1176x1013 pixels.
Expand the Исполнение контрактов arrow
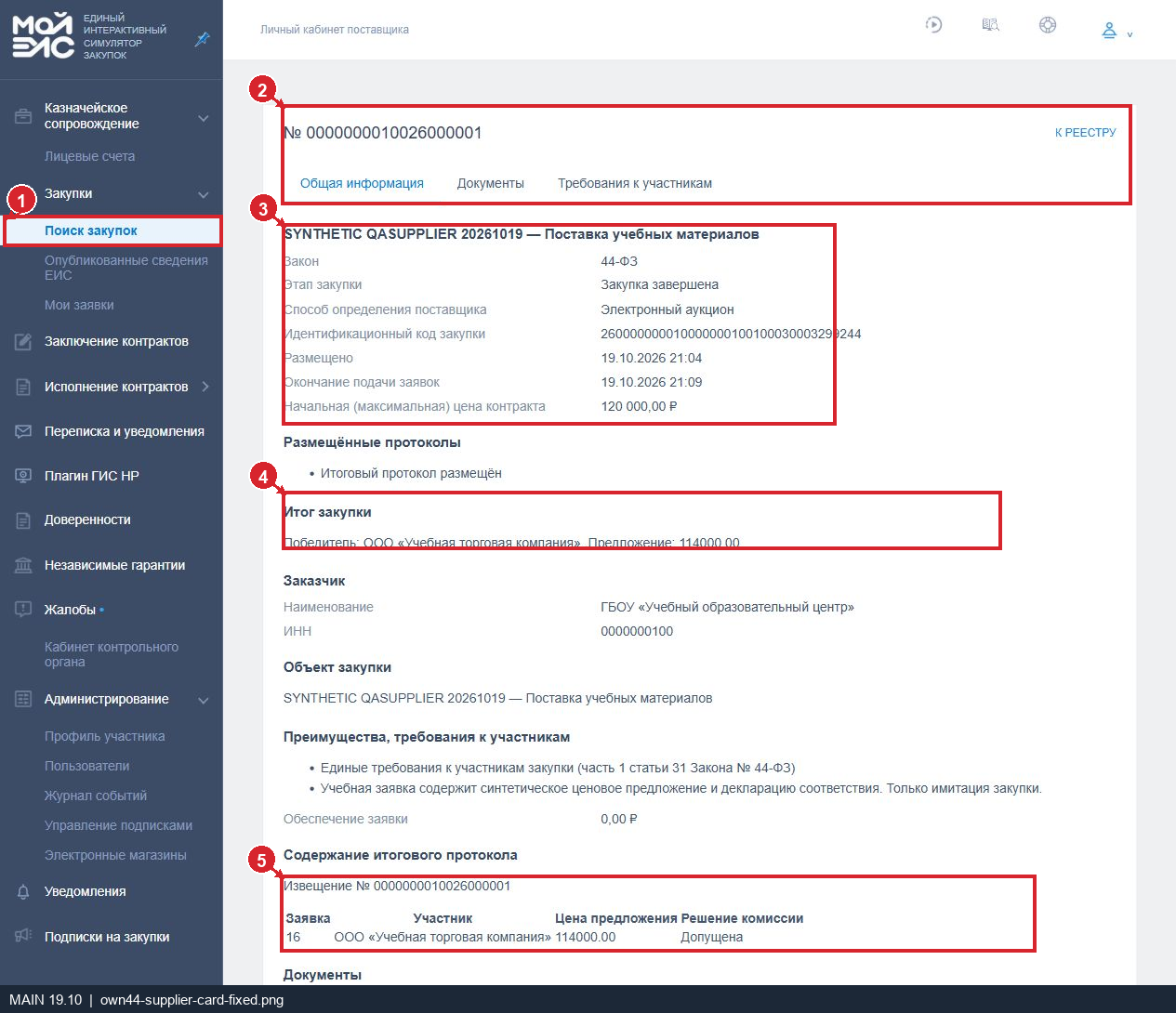pos(205,387)
